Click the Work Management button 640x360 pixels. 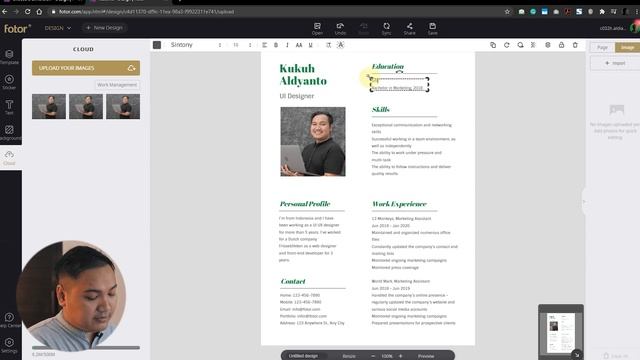point(117,85)
